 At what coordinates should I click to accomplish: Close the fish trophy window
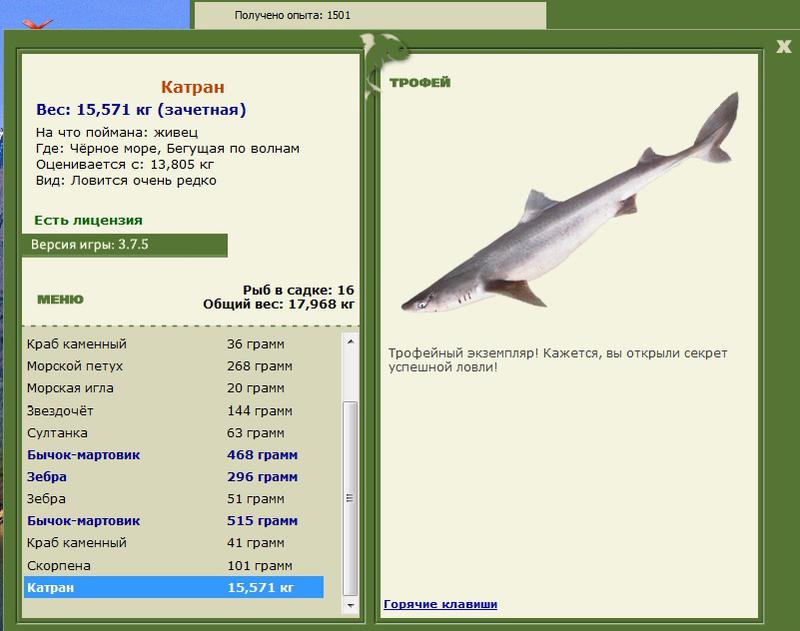(x=784, y=47)
